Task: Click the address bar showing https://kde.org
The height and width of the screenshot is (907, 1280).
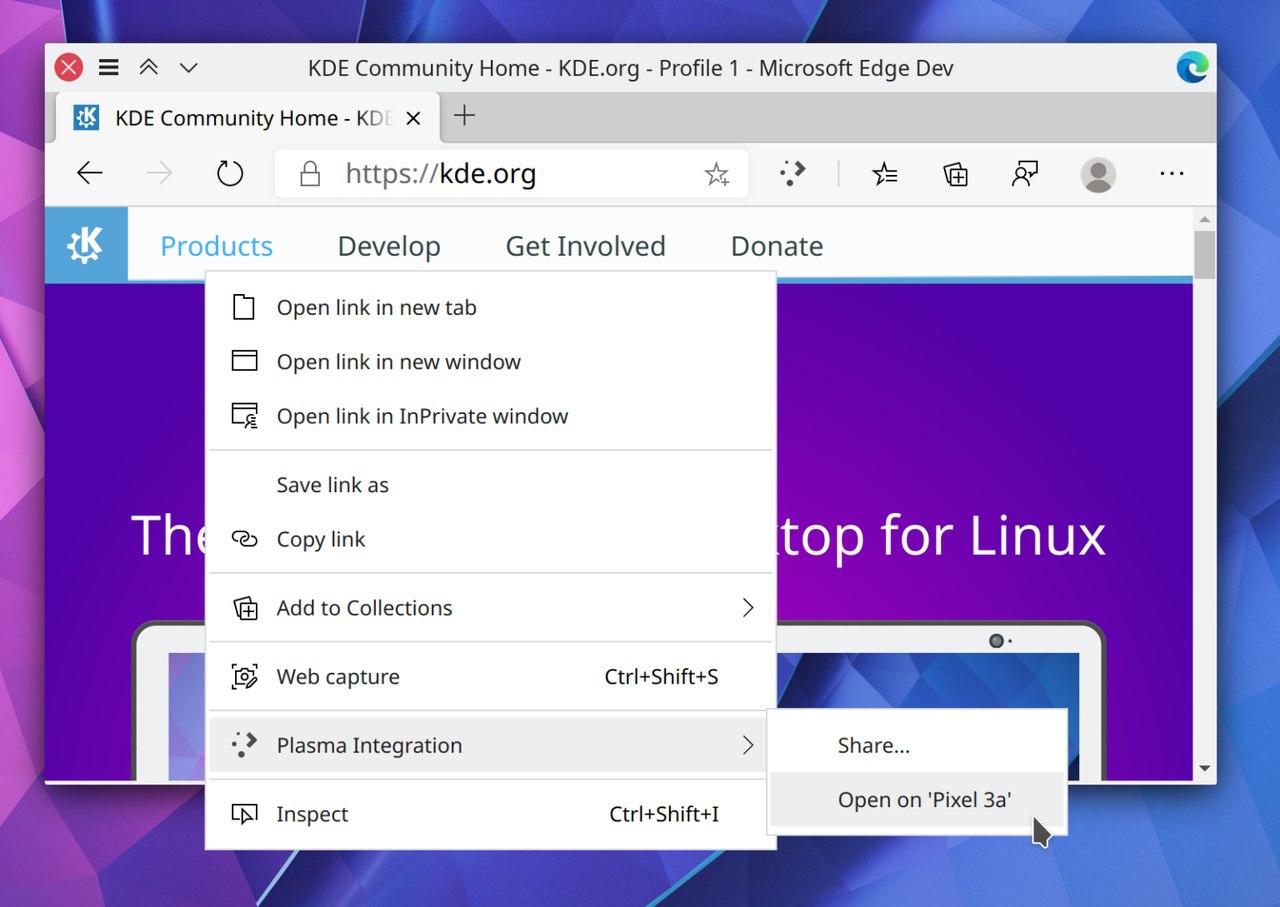Action: coord(512,174)
